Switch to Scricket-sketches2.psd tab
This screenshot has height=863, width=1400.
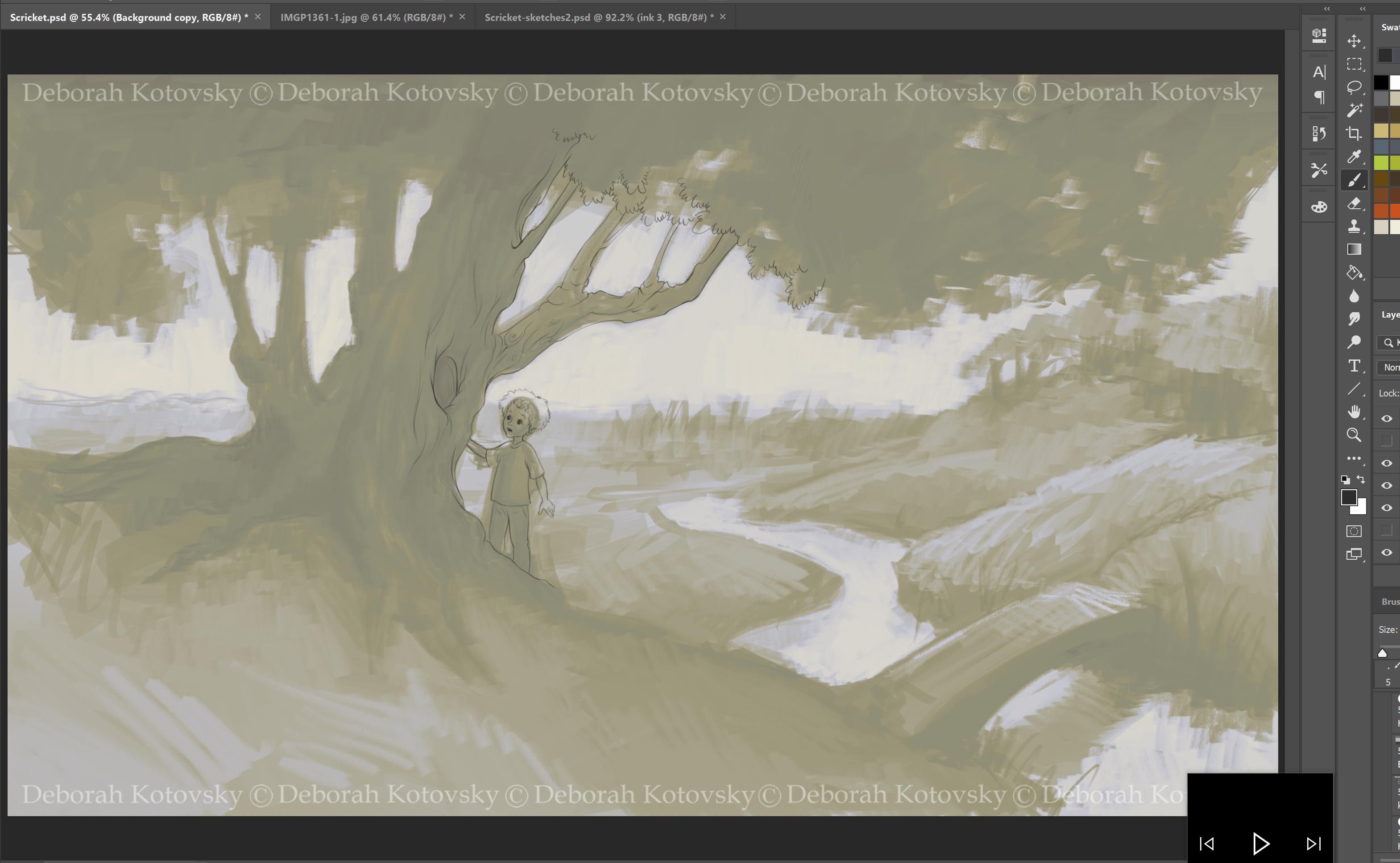click(598, 17)
